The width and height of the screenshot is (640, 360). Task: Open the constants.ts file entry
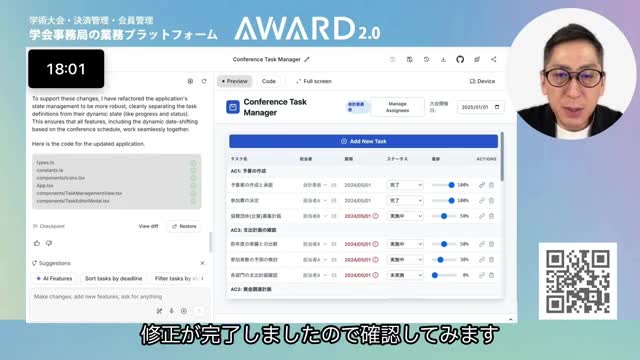point(50,170)
